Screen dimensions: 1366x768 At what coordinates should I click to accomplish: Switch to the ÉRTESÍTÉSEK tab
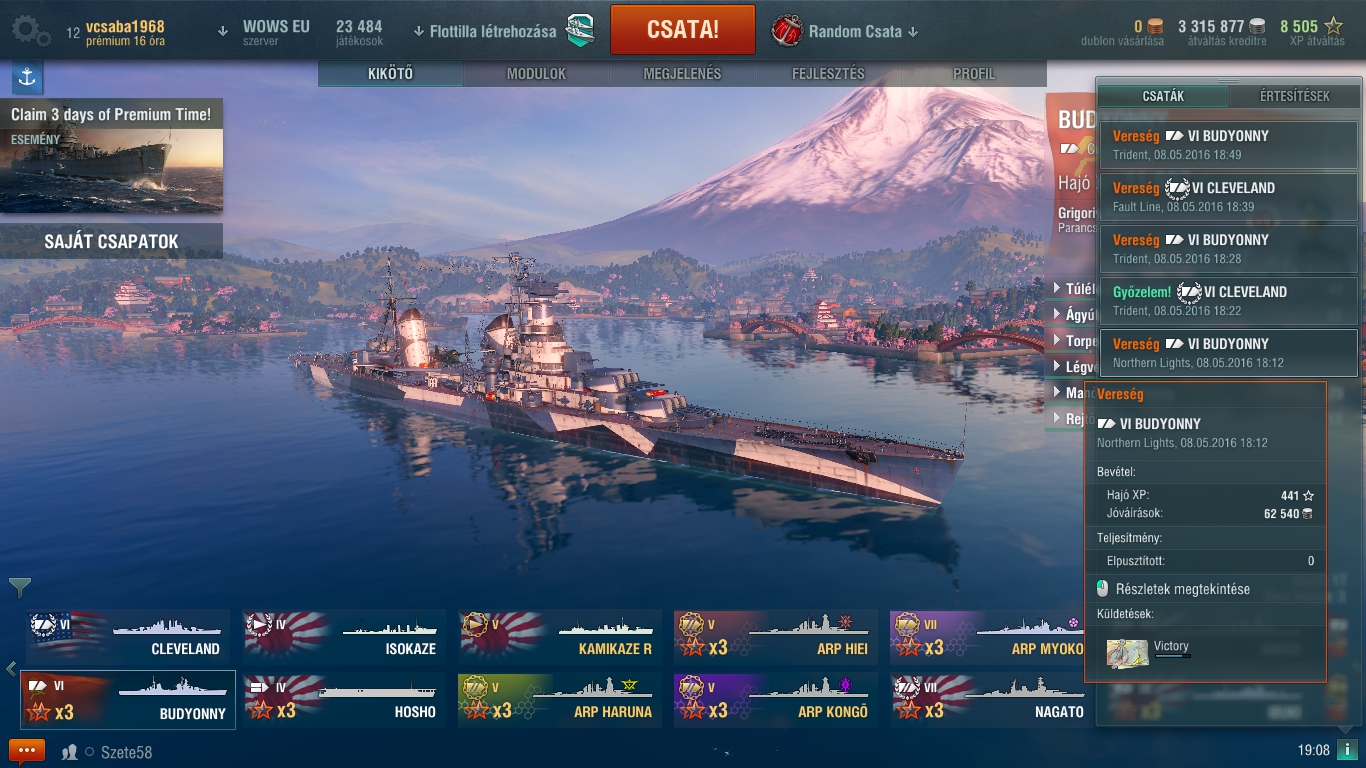[1294, 96]
